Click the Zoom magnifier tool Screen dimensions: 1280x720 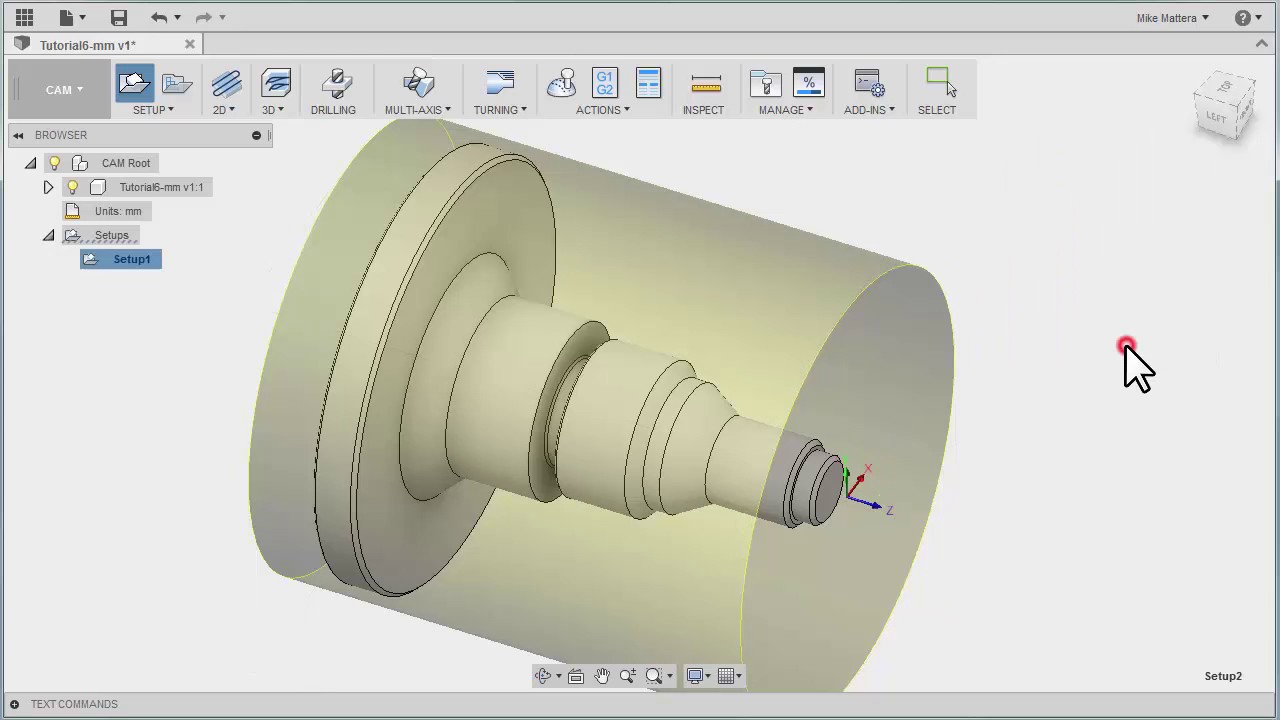click(x=628, y=676)
